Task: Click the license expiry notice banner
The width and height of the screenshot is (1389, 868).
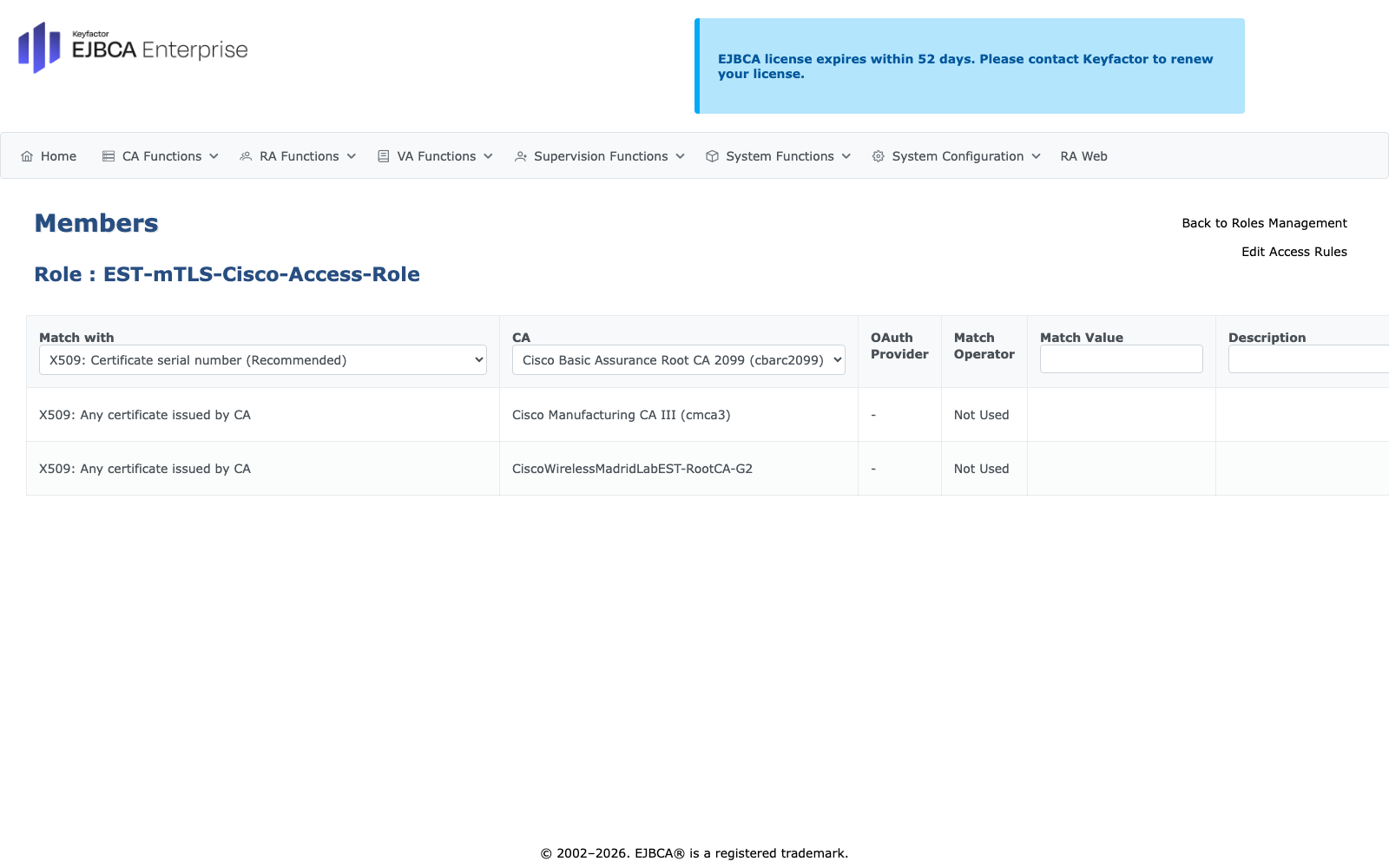Action: (970, 66)
